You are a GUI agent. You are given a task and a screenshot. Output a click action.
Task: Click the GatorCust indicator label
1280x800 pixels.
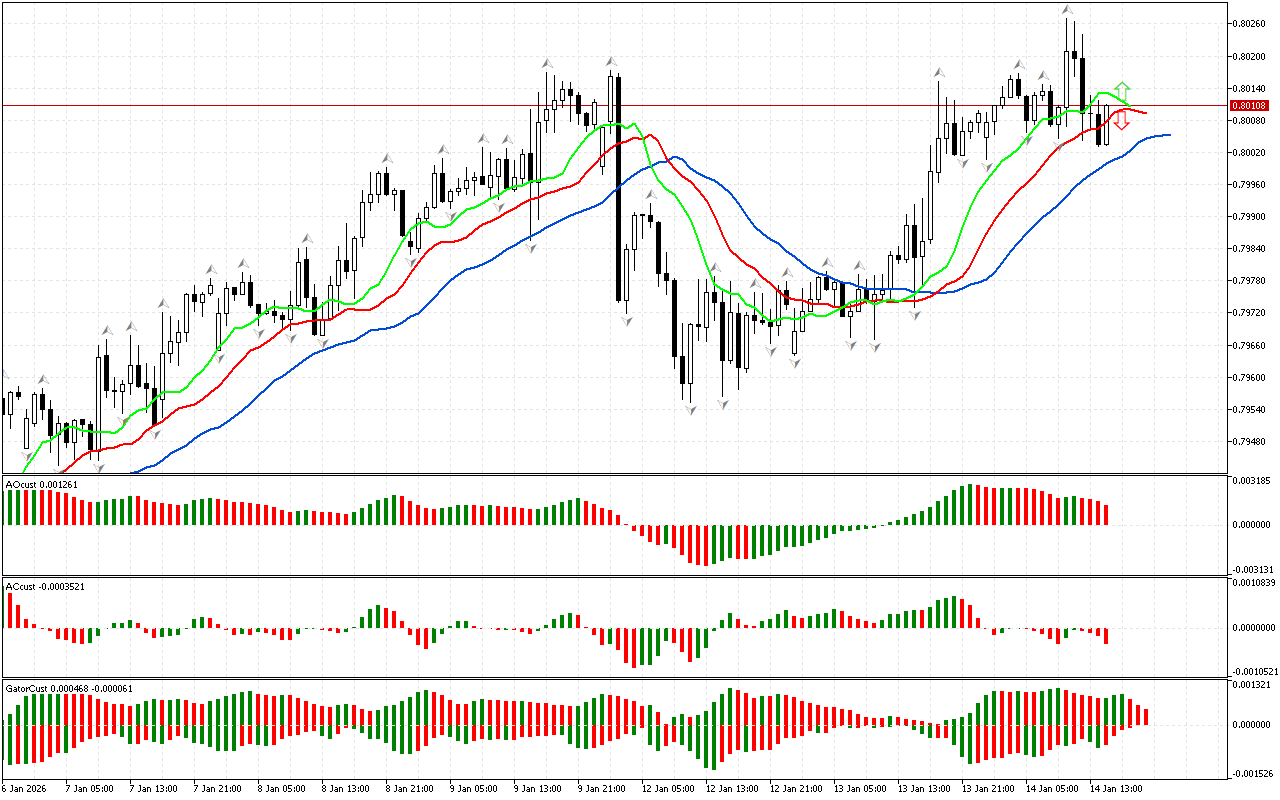coord(68,688)
